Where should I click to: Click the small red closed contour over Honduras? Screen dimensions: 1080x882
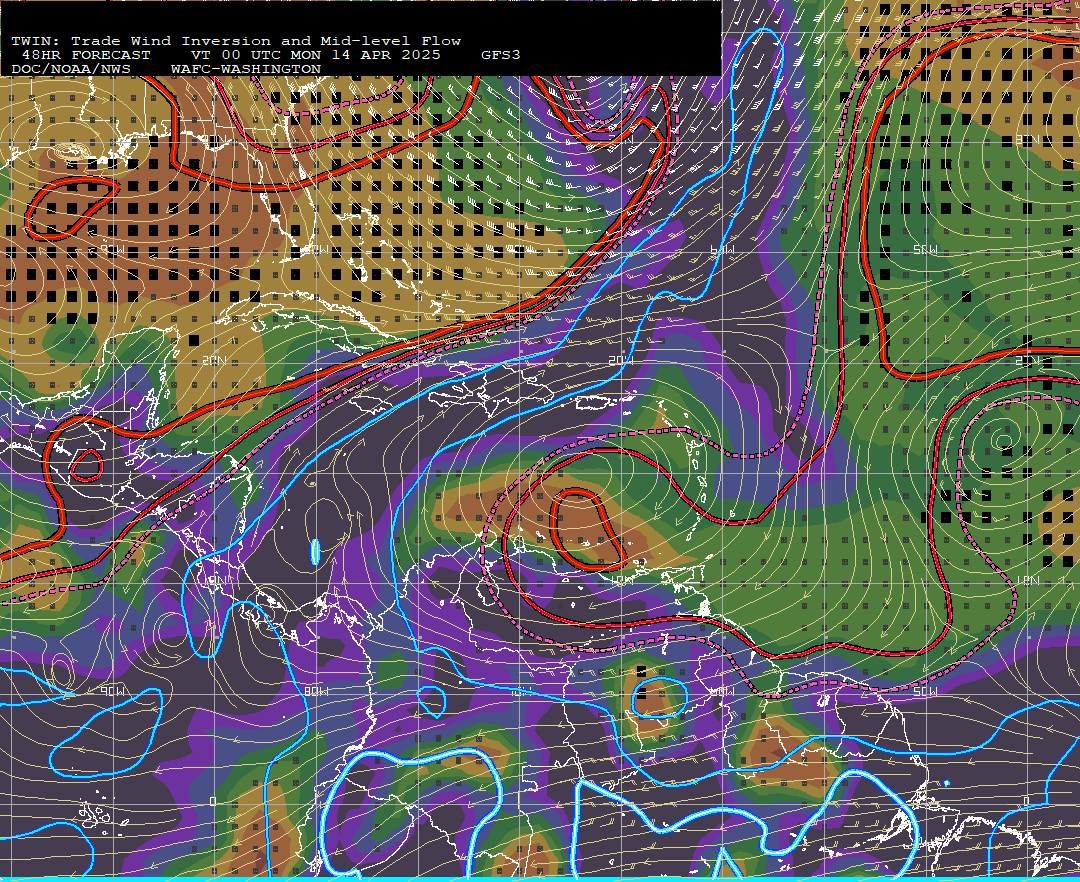[x=86, y=465]
